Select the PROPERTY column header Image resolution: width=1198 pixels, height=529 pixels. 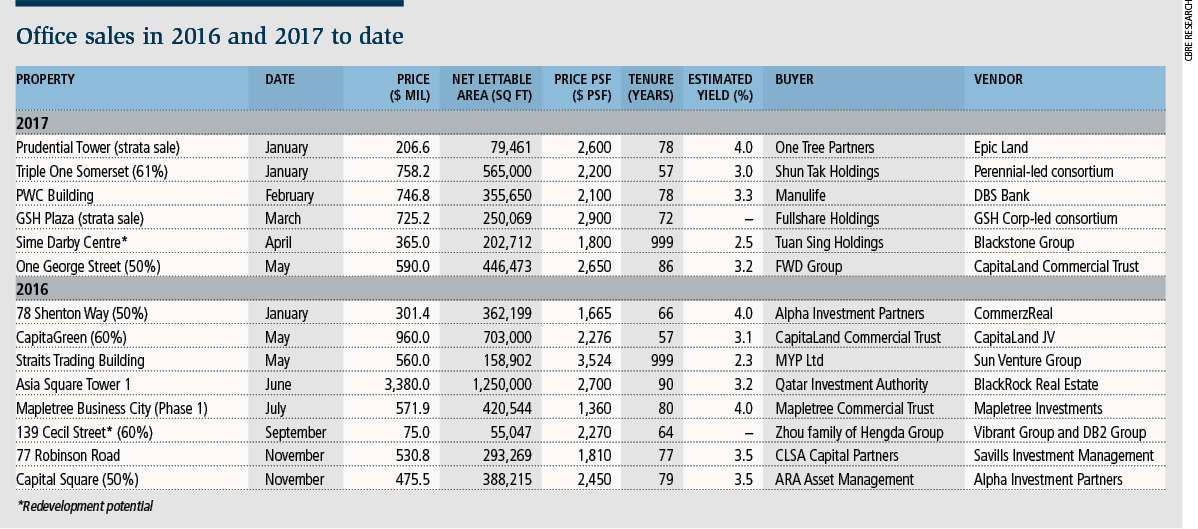pyautogui.click(x=45, y=79)
